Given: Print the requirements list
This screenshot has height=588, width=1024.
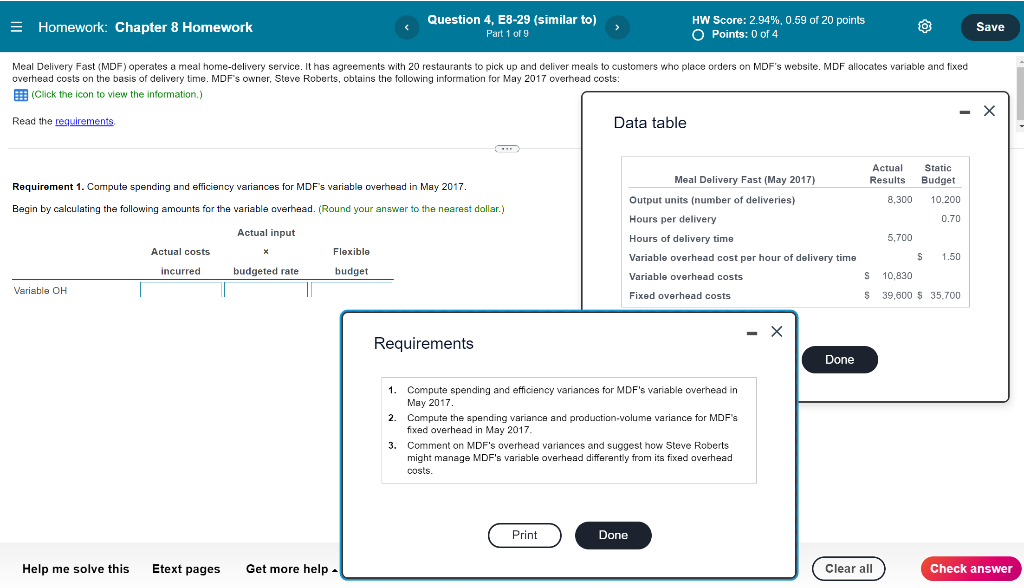Looking at the screenshot, I should tap(524, 535).
